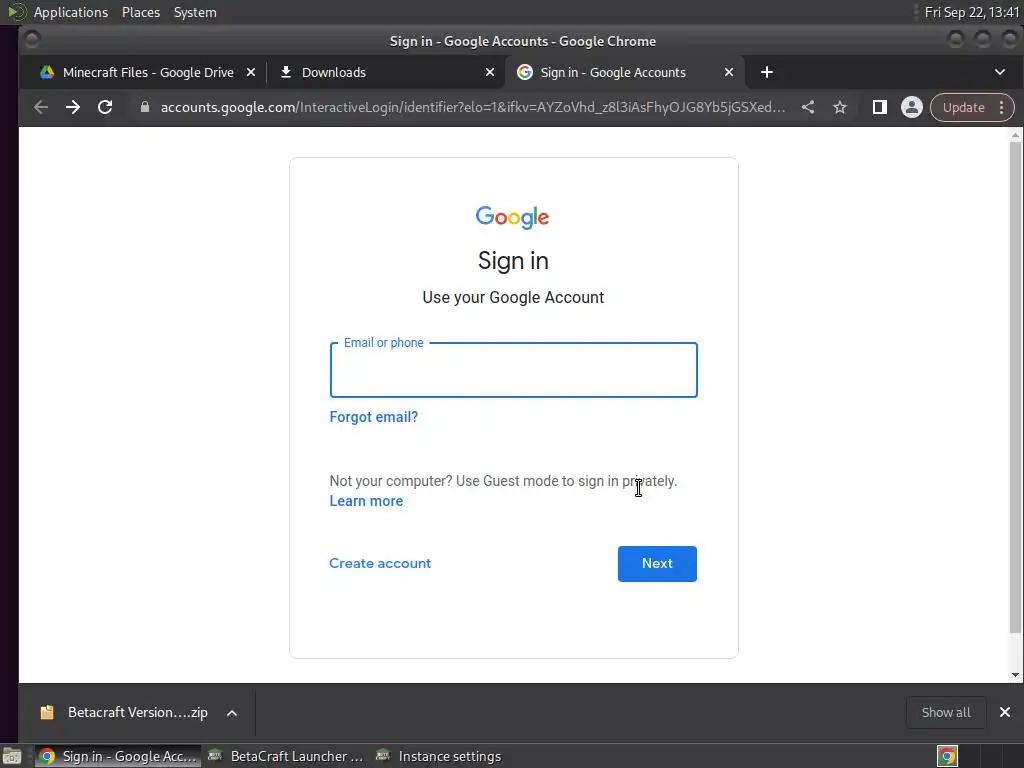Click the Update button
Viewport: 1024px width, 768px height.
pyautogui.click(x=963, y=107)
